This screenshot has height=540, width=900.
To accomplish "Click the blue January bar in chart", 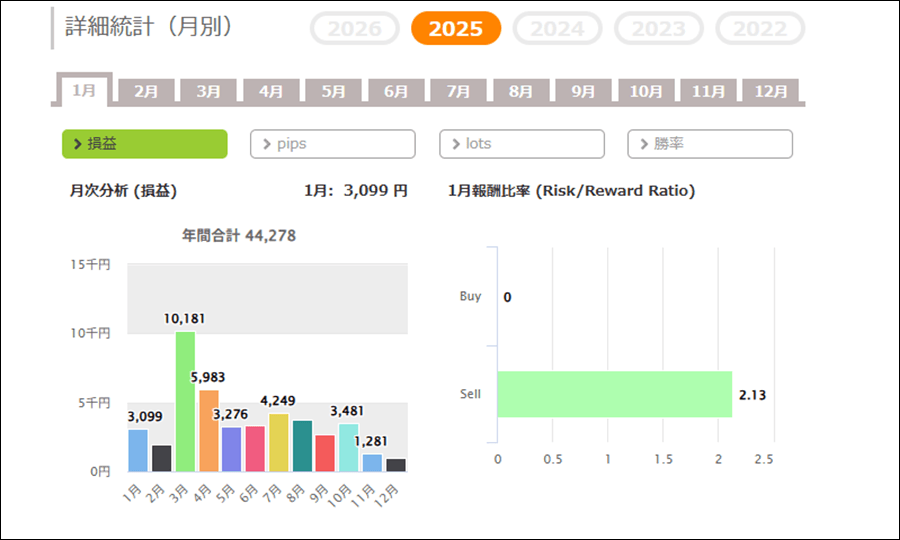I will point(138,450).
